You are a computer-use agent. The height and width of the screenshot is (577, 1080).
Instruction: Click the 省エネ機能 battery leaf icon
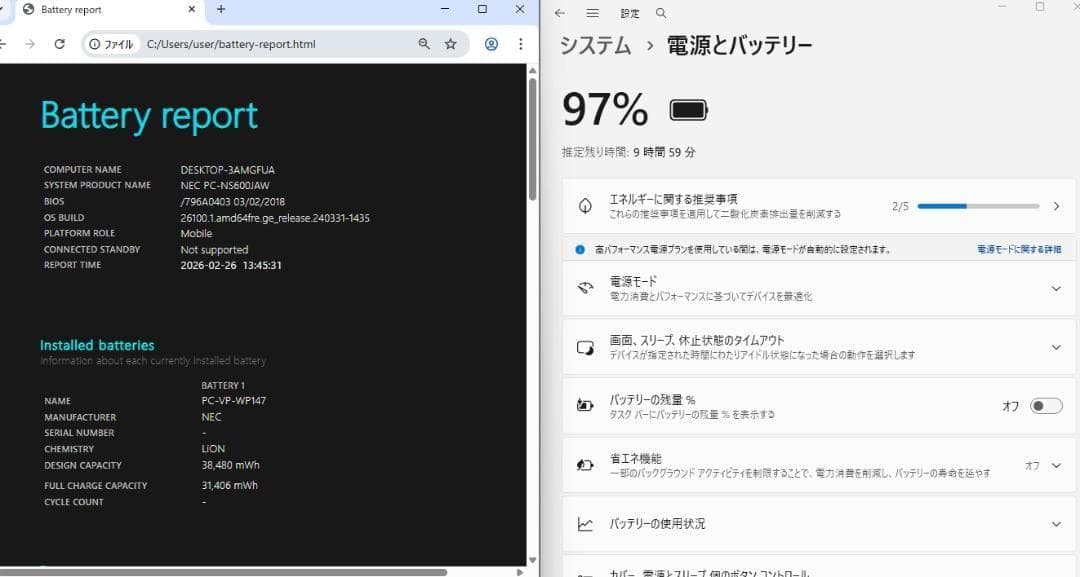(x=586, y=465)
